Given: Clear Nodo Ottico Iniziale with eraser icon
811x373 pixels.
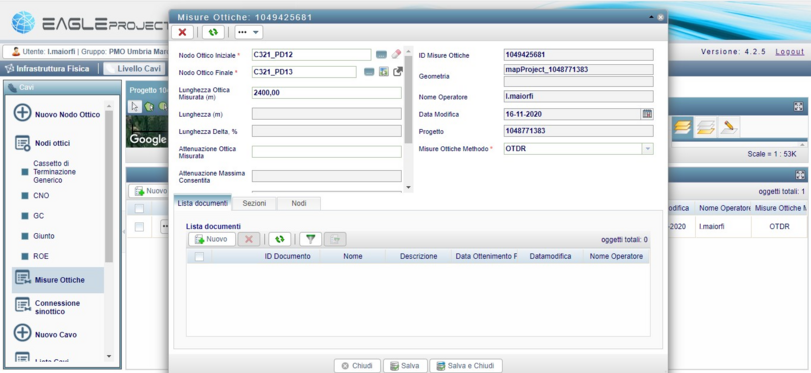Looking at the screenshot, I should [x=396, y=54].
